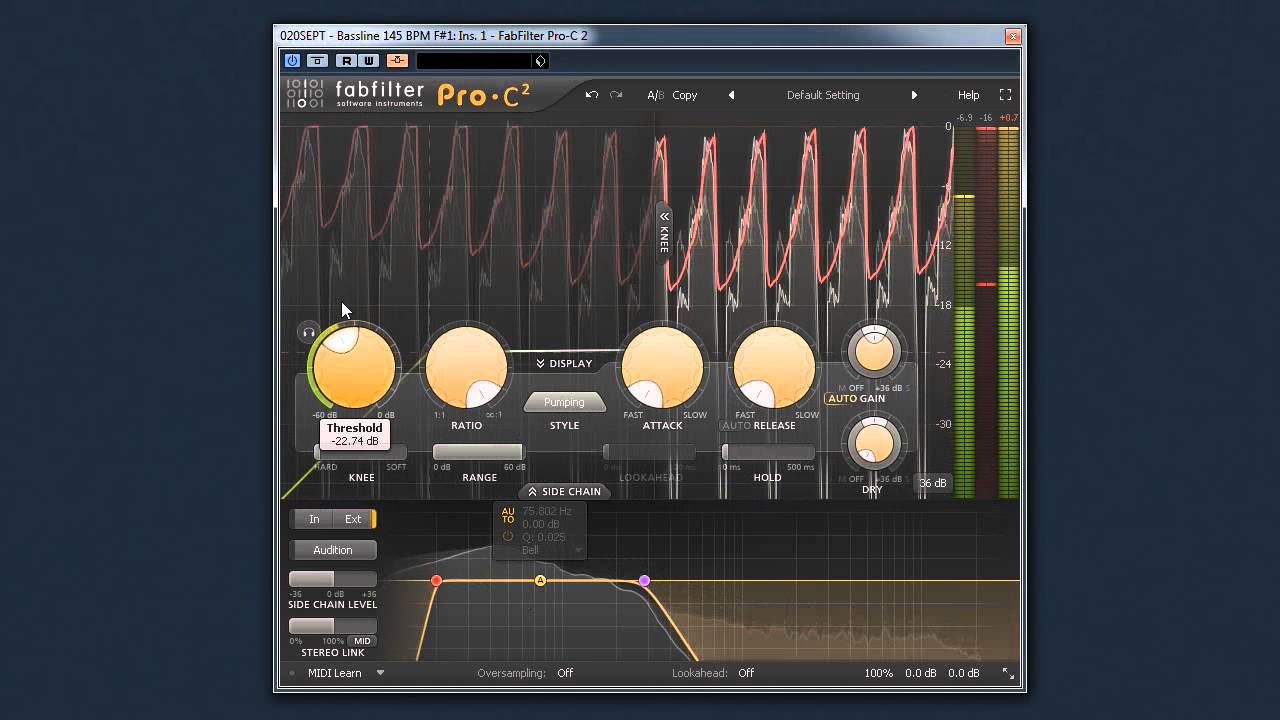Toggle the MID stereo link mode
The image size is (1280, 720).
click(362, 641)
